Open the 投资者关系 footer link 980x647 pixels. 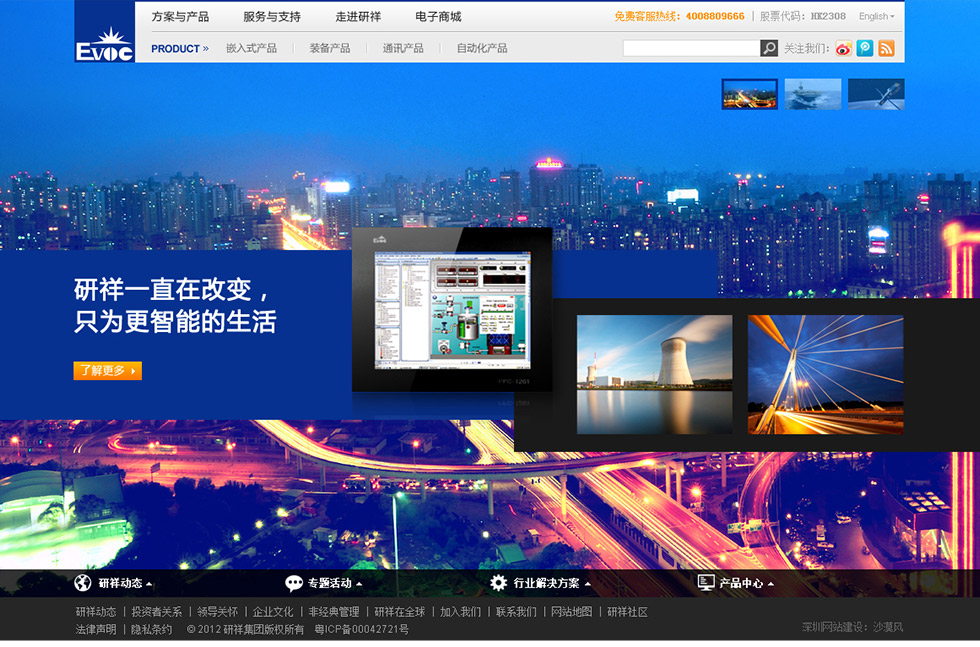tap(156, 612)
